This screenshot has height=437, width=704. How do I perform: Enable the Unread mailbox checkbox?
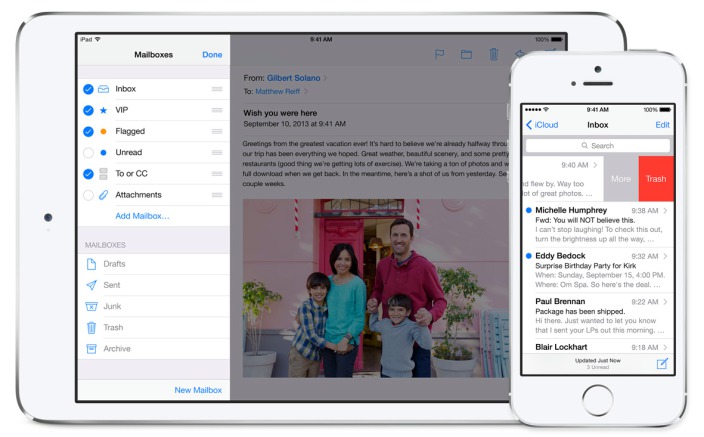88,153
